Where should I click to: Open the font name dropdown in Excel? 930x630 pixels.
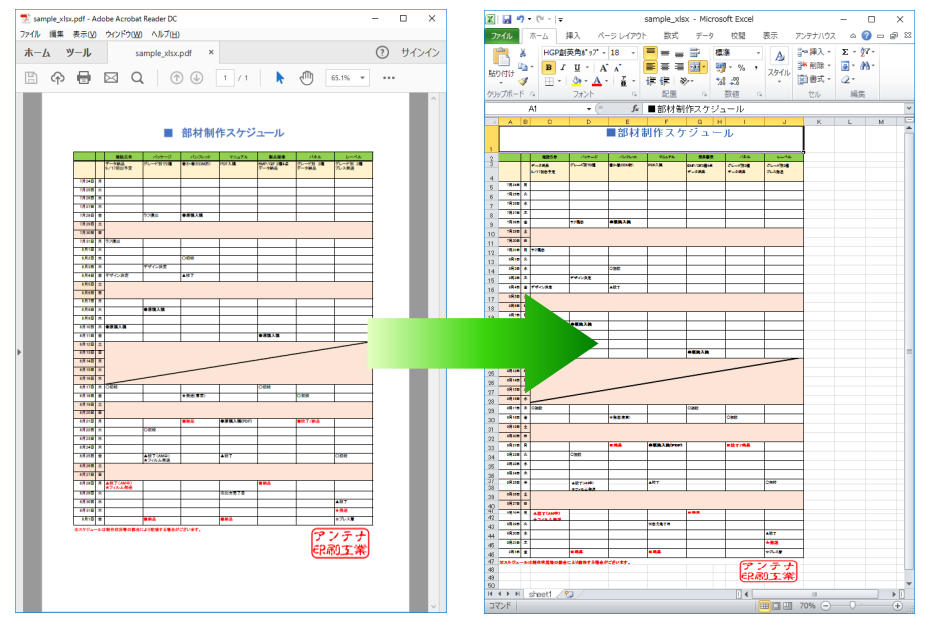pyautogui.click(x=603, y=53)
